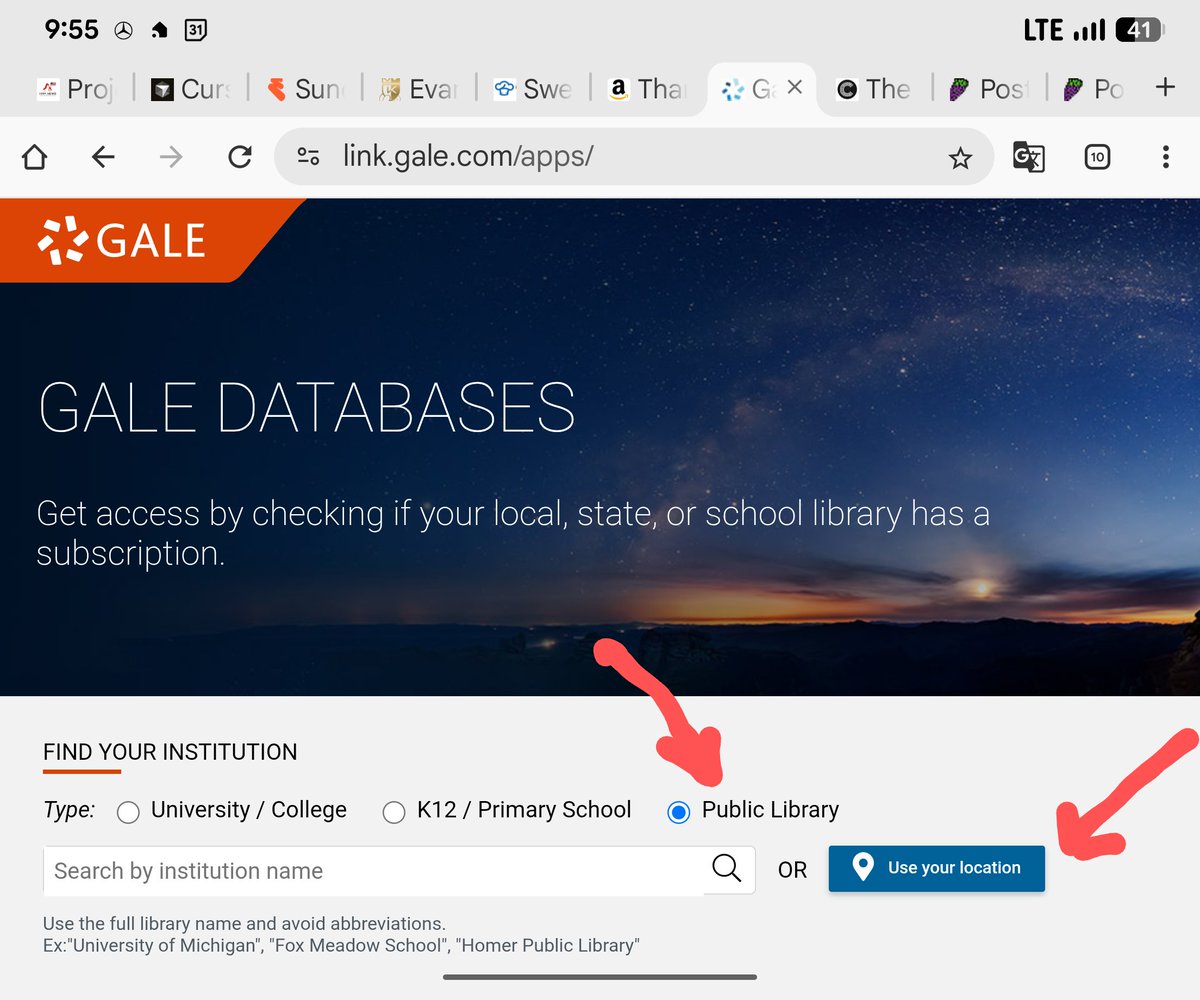Reload the Gale page
The width and height of the screenshot is (1200, 1000).
[x=239, y=157]
